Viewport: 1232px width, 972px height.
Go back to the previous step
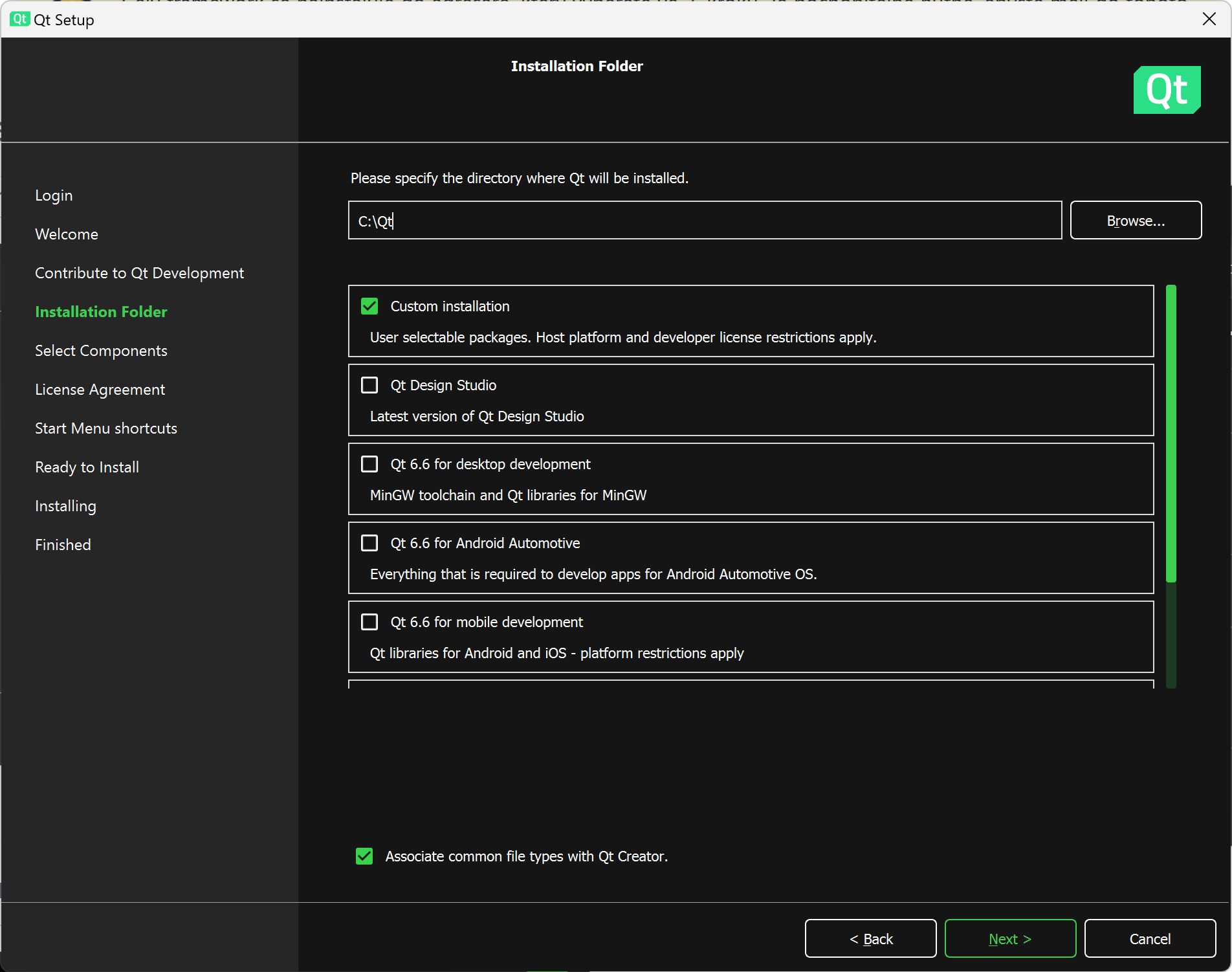[x=870, y=938]
